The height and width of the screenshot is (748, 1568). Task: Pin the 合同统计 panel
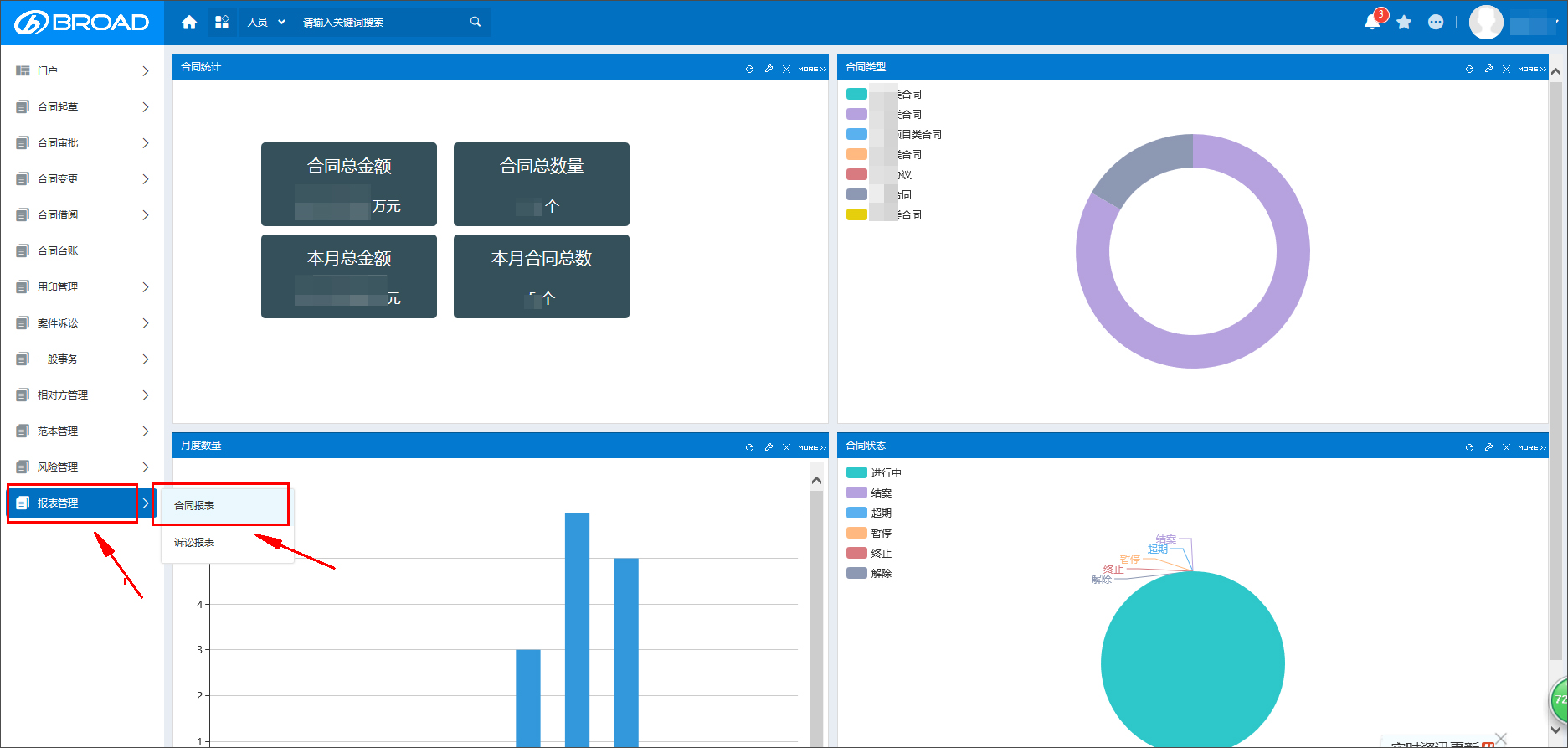pyautogui.click(x=769, y=69)
